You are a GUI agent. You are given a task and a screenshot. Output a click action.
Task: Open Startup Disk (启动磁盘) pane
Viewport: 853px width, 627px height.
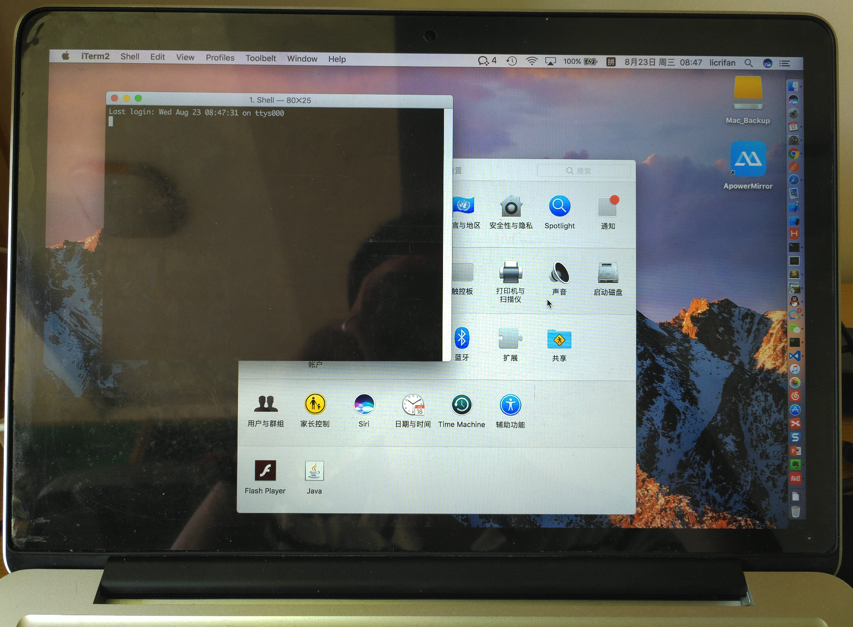[x=608, y=279]
